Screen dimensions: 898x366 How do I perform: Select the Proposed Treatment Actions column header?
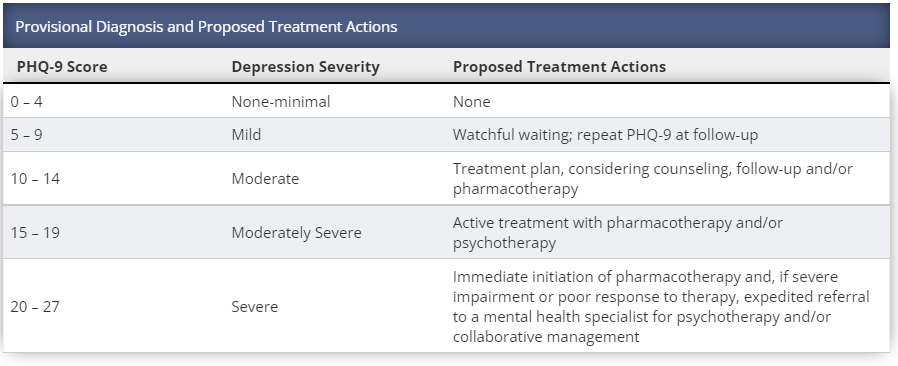tap(559, 67)
